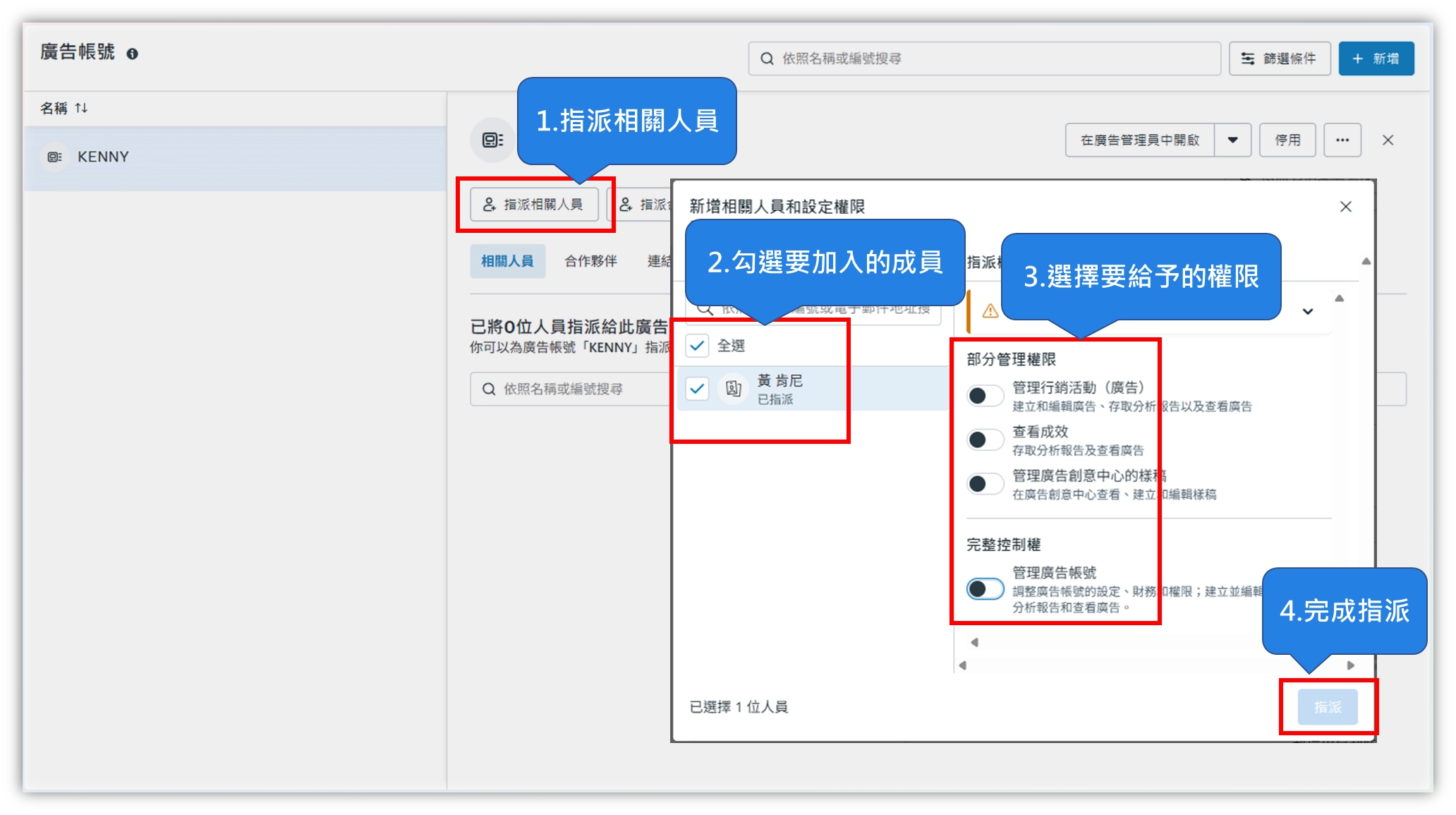Click the 停用 button to disable the account
The image size is (1456, 815).
click(1287, 140)
